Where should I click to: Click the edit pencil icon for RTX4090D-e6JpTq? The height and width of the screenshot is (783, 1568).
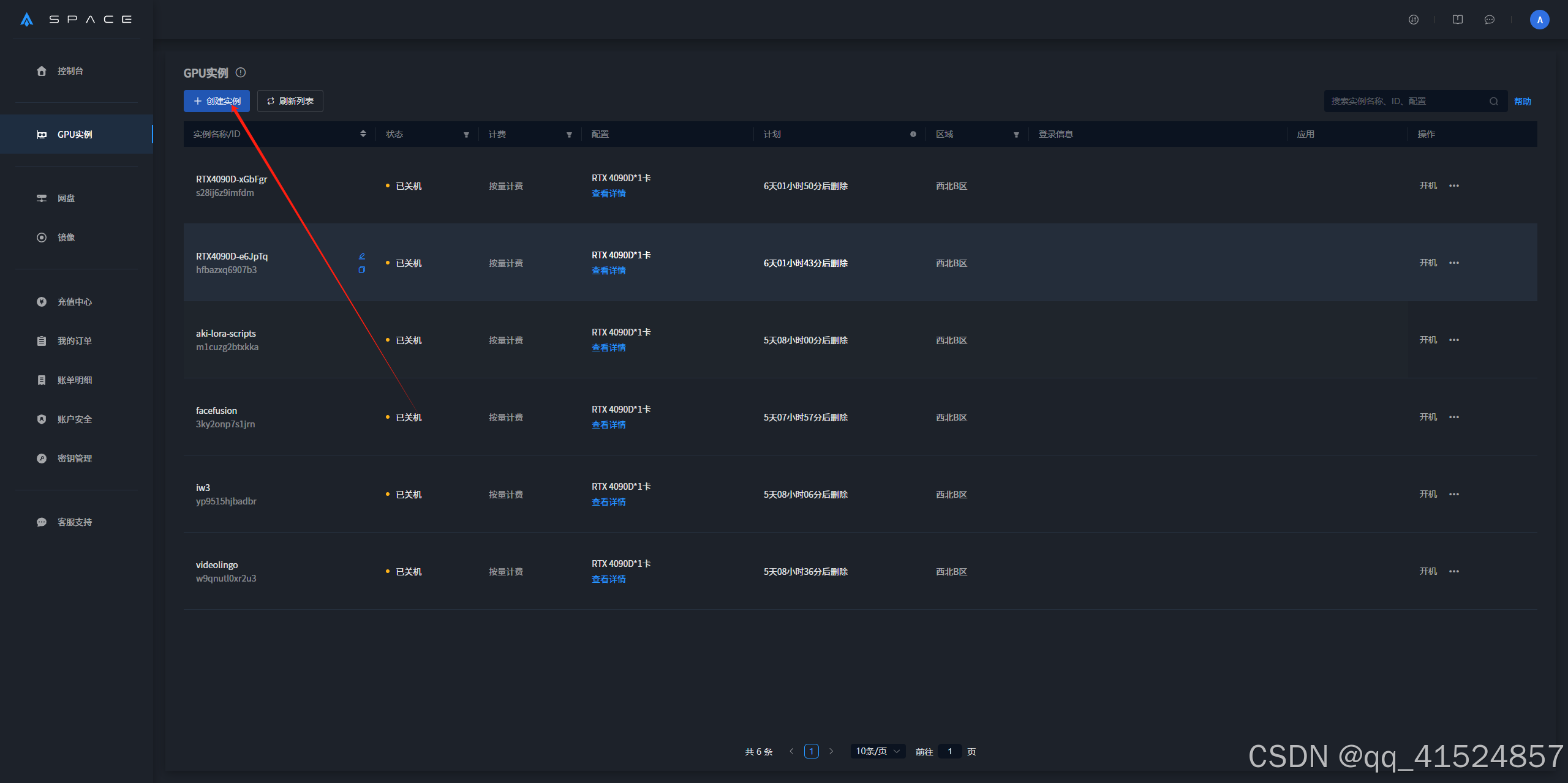point(362,256)
